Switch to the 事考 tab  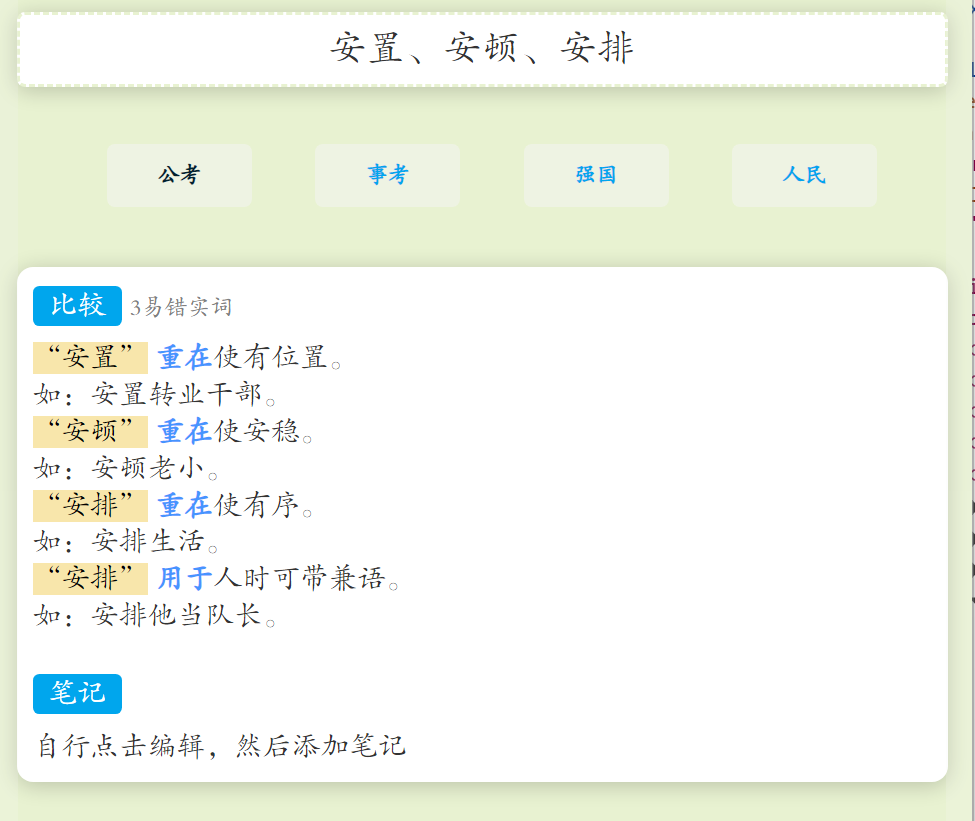coord(387,175)
